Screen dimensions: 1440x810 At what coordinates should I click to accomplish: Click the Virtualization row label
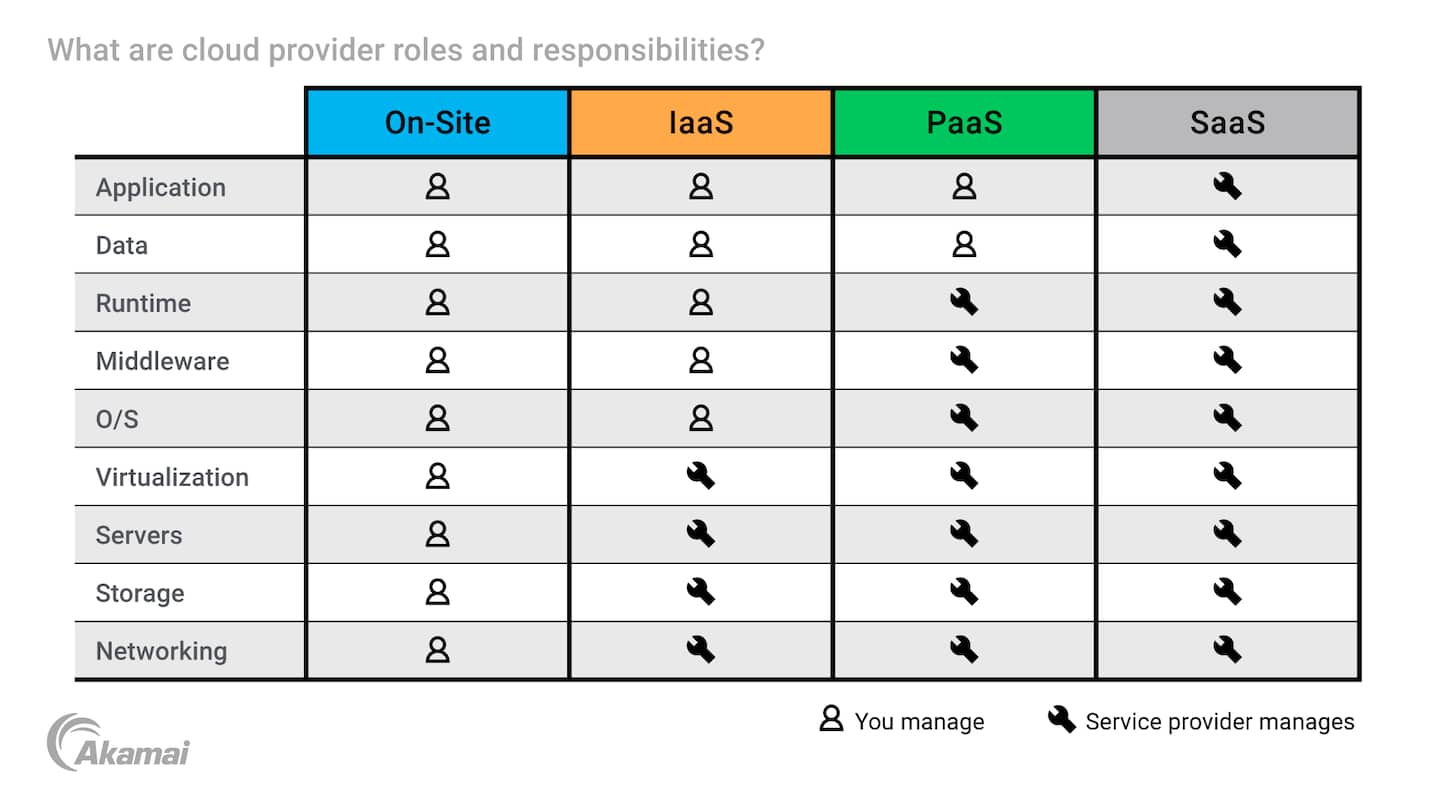(172, 477)
